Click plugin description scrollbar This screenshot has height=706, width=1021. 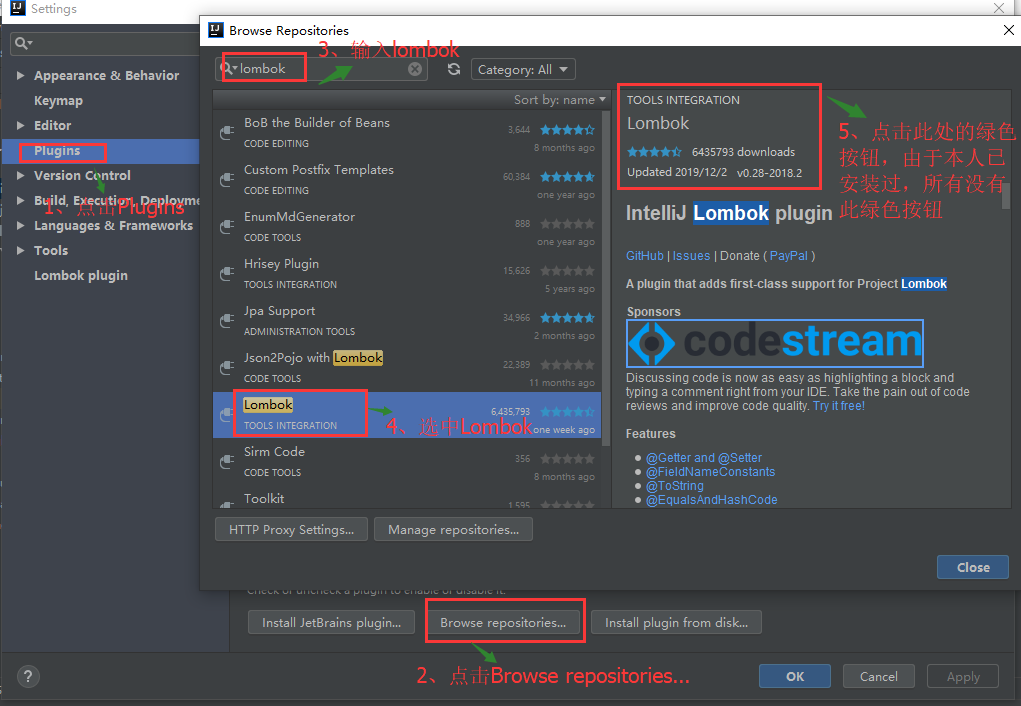point(1006,195)
